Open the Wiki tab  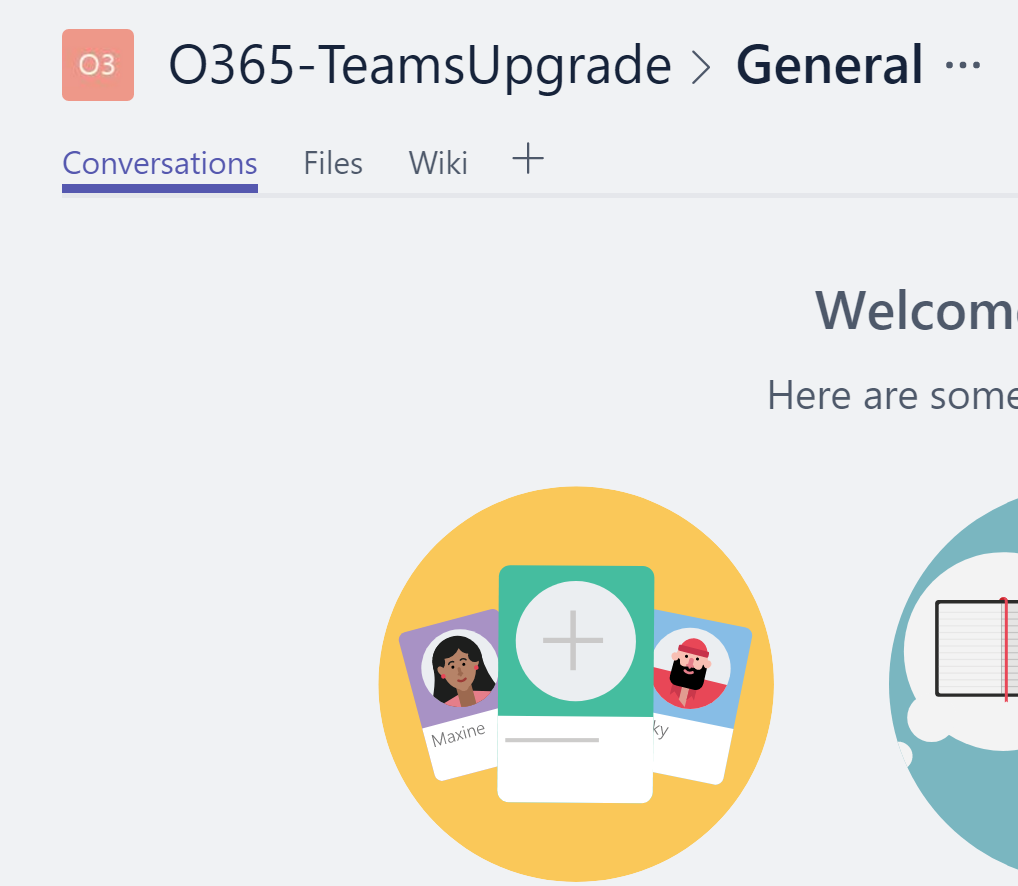coord(438,163)
